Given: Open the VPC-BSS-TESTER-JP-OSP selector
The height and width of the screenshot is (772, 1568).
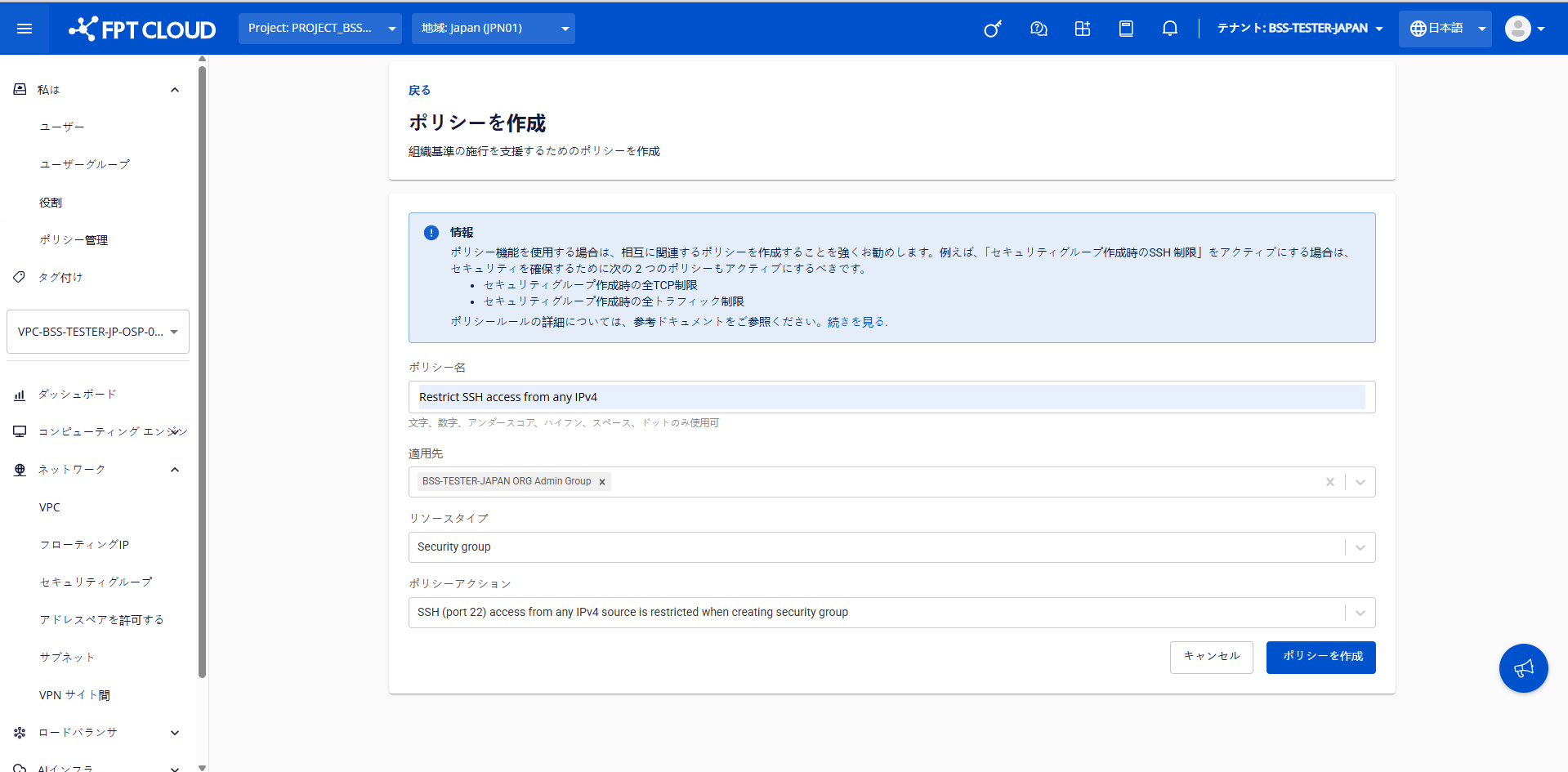Looking at the screenshot, I should (x=98, y=332).
